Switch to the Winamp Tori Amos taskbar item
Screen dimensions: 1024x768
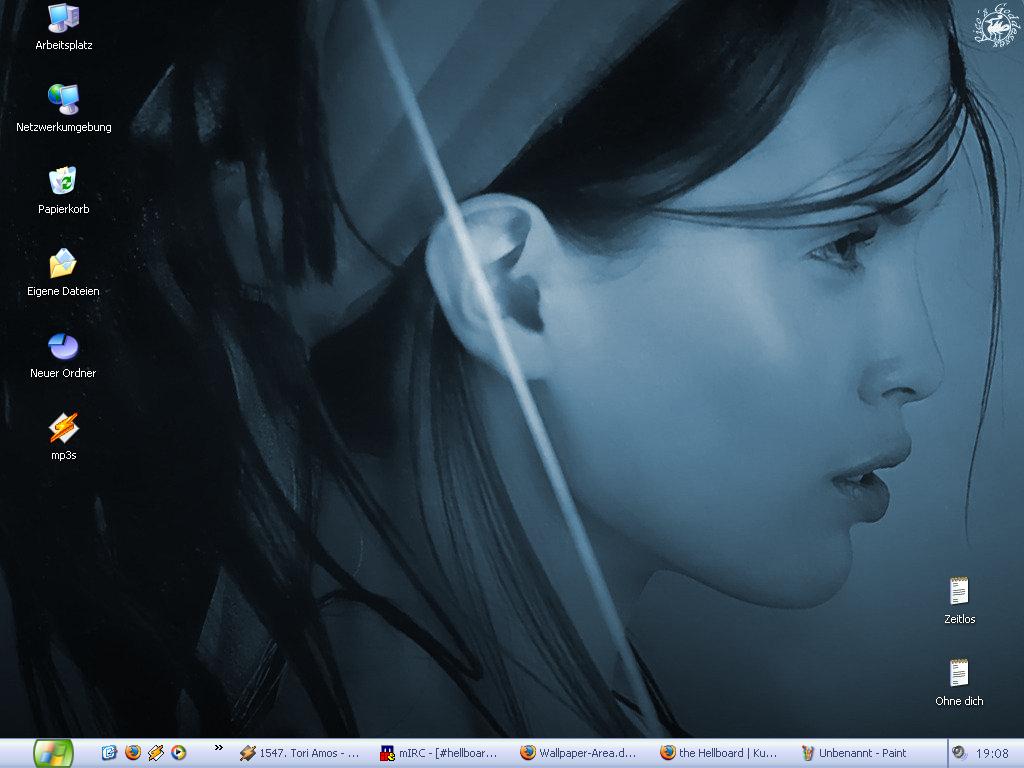tap(300, 753)
